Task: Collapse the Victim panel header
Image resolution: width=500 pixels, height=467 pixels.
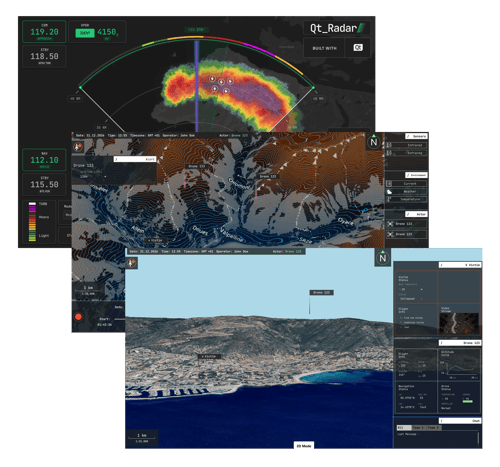Action: pos(459,265)
